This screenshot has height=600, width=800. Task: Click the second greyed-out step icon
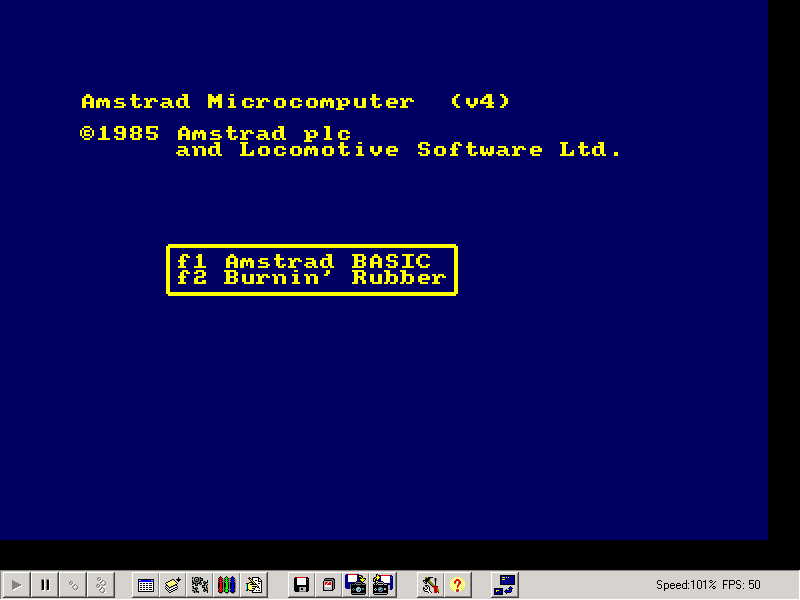101,585
